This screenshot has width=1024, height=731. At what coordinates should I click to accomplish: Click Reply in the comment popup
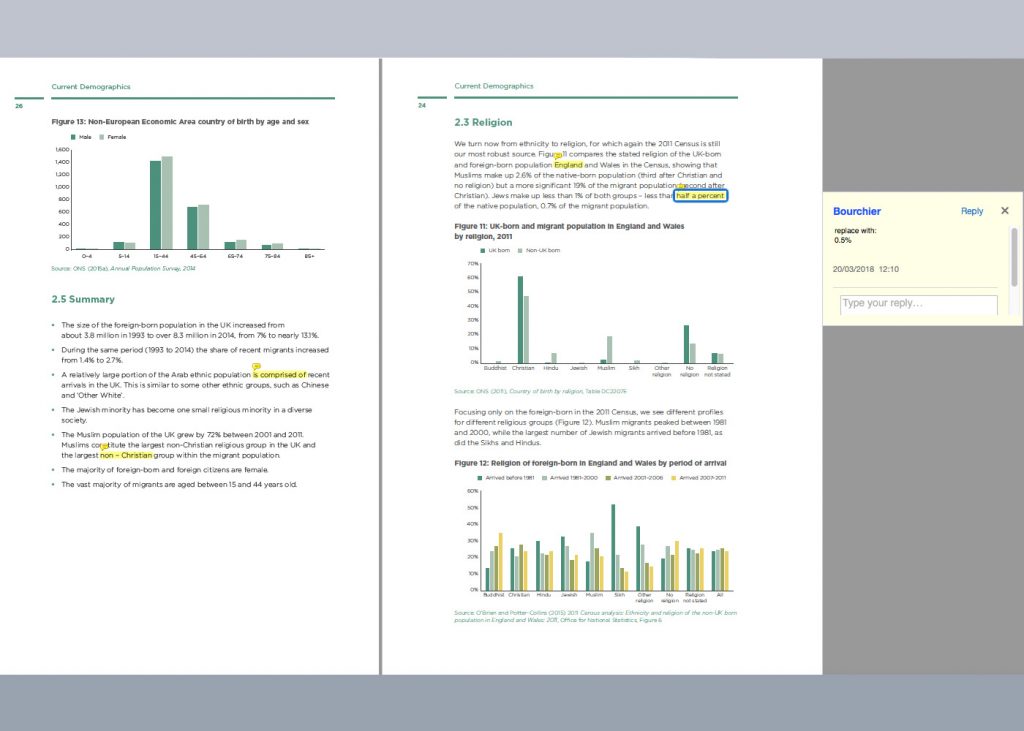[x=972, y=211]
